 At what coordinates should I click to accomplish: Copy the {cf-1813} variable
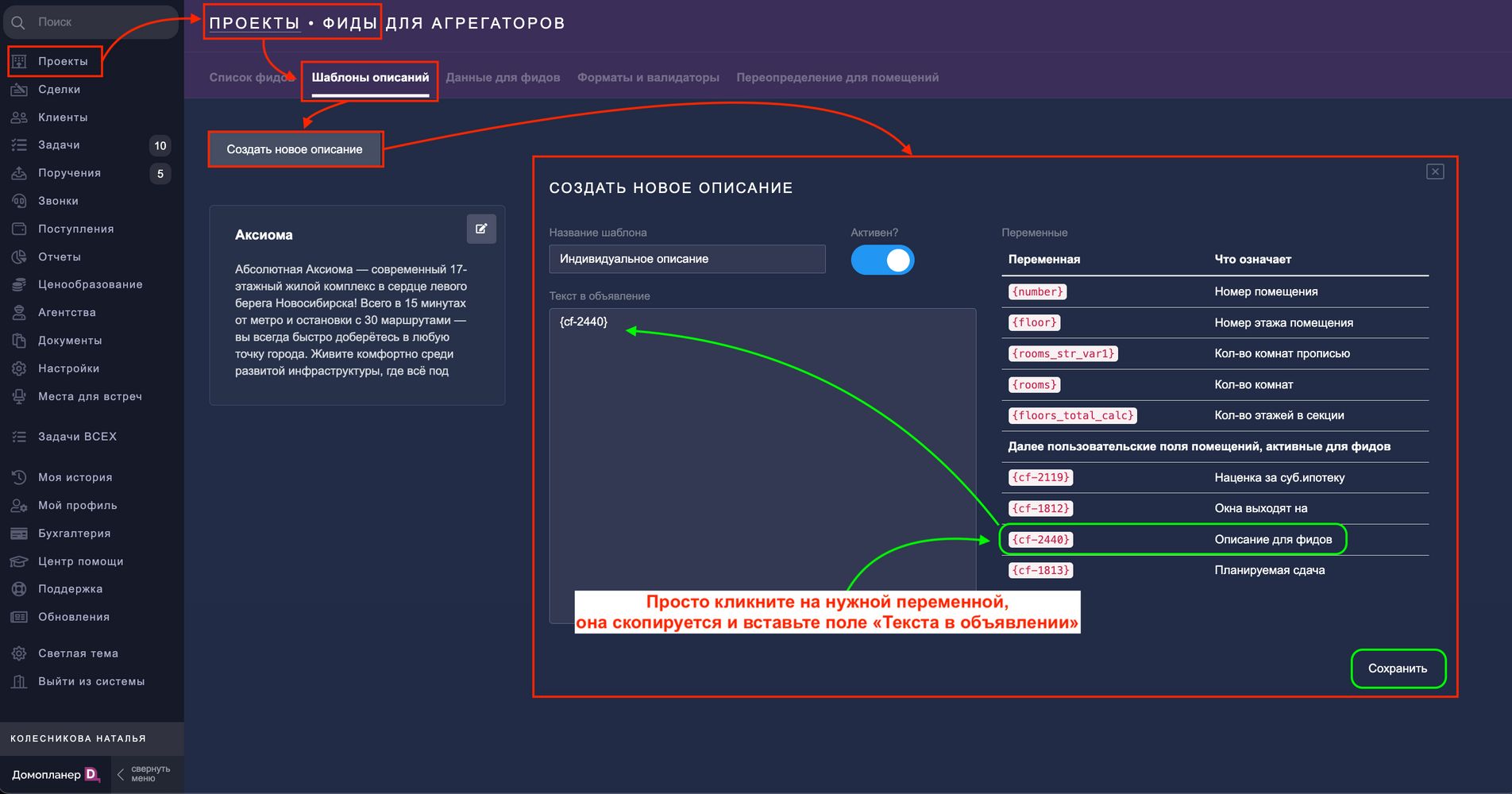[1040, 570]
